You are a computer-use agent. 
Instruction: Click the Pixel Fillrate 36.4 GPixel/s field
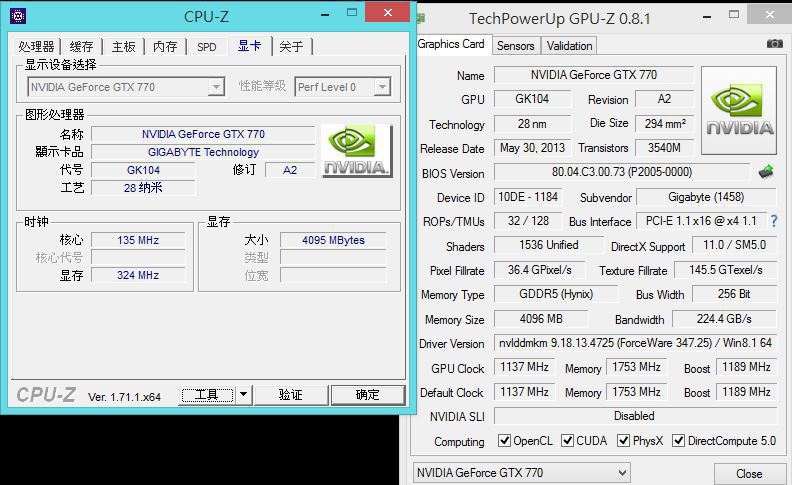[x=539, y=270]
